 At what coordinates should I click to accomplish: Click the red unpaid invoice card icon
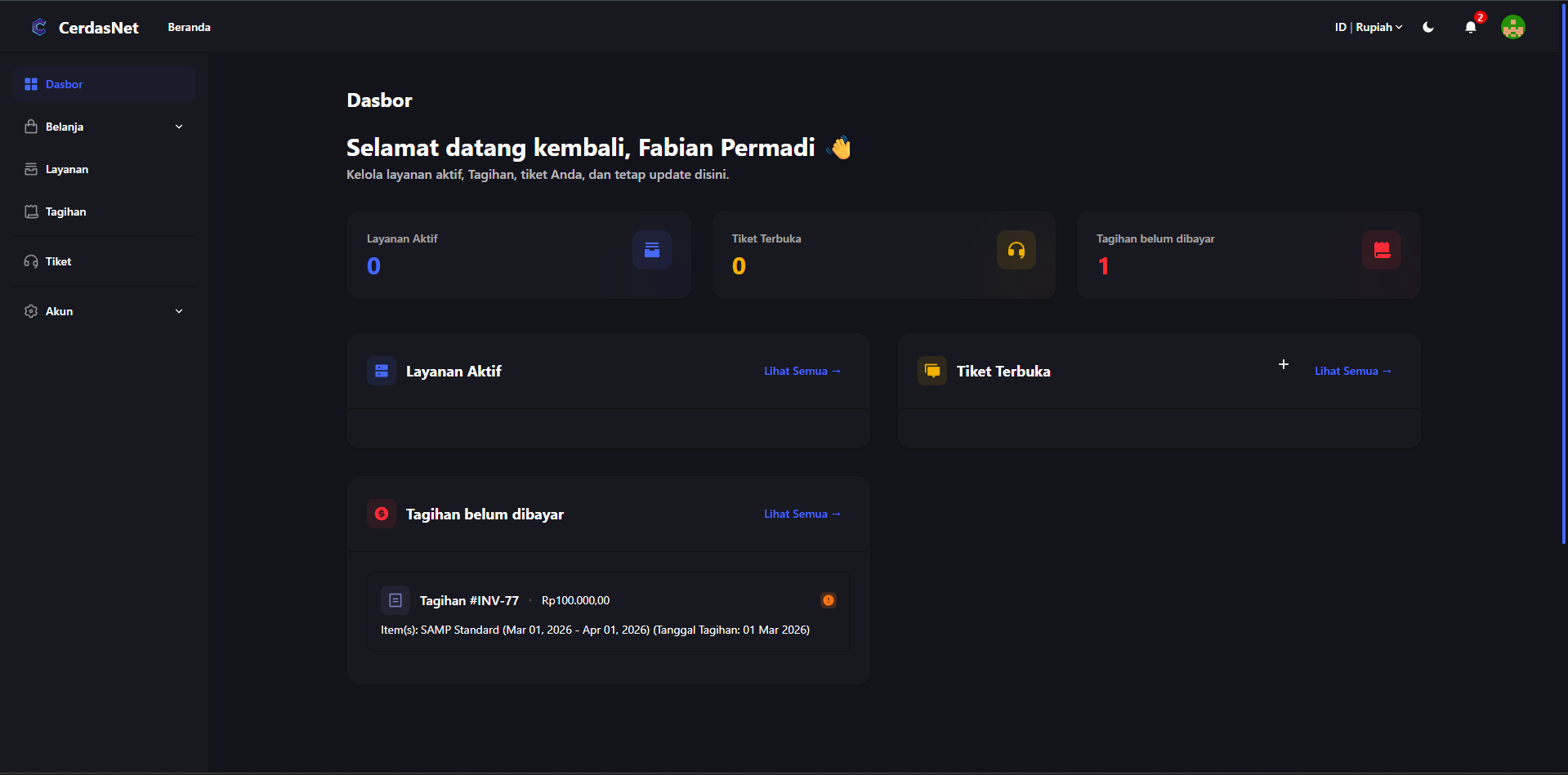pyautogui.click(x=1381, y=250)
